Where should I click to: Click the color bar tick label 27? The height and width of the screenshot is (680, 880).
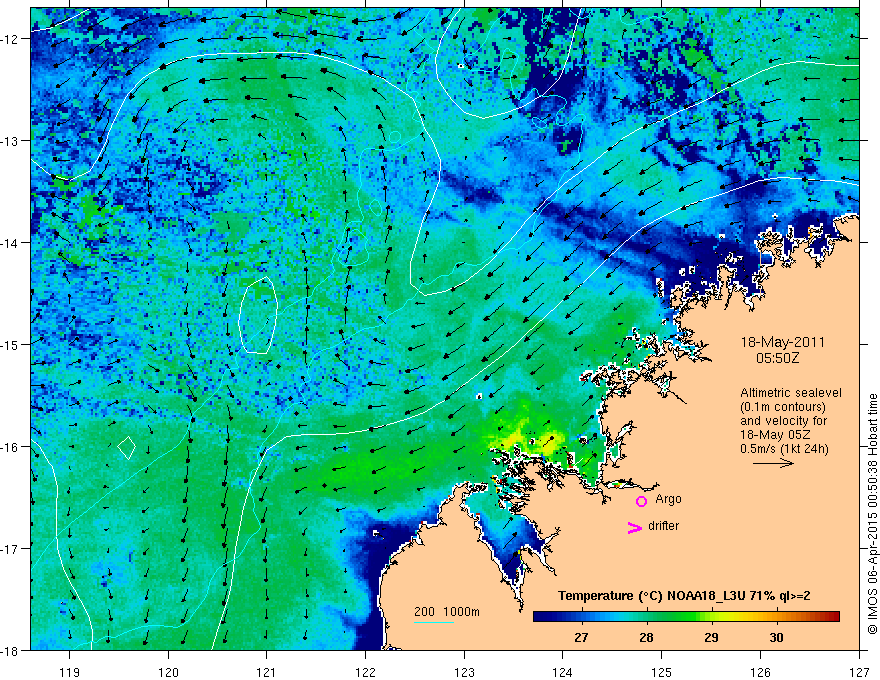click(x=581, y=637)
